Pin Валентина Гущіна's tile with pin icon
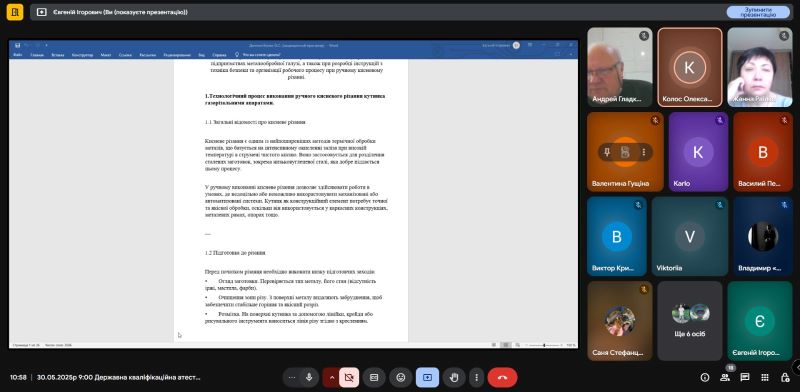 click(607, 152)
